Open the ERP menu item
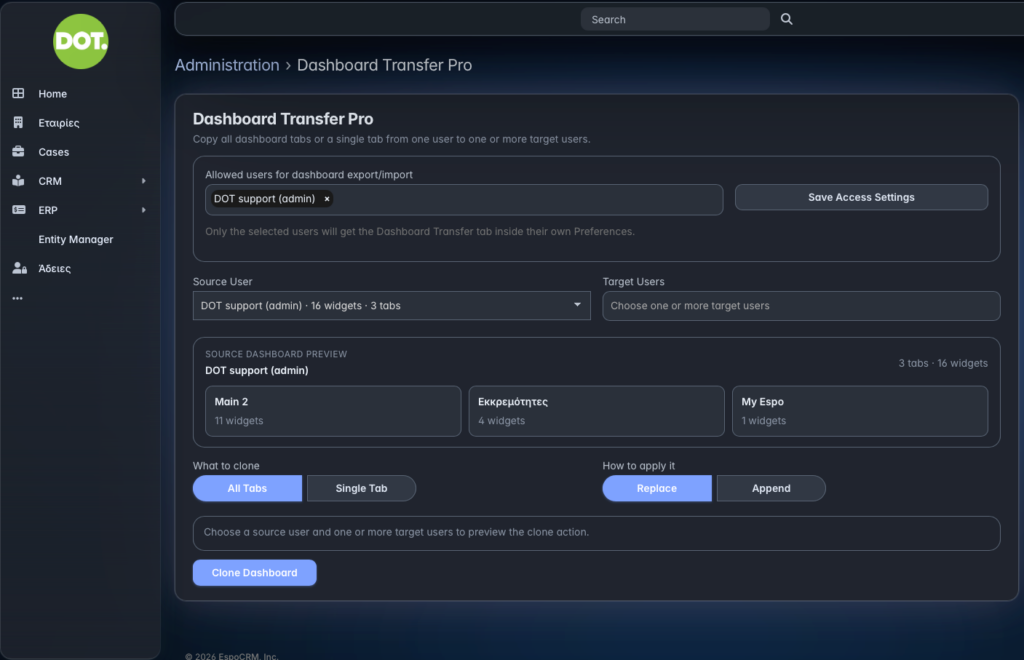This screenshot has height=660, width=1024. coord(48,210)
